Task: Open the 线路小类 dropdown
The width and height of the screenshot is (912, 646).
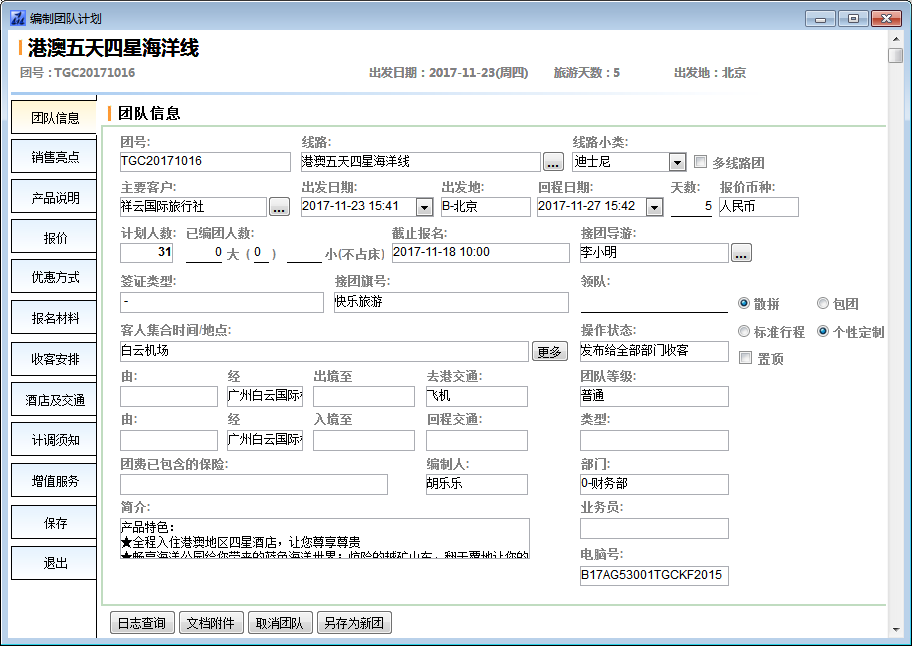Action: [677, 162]
